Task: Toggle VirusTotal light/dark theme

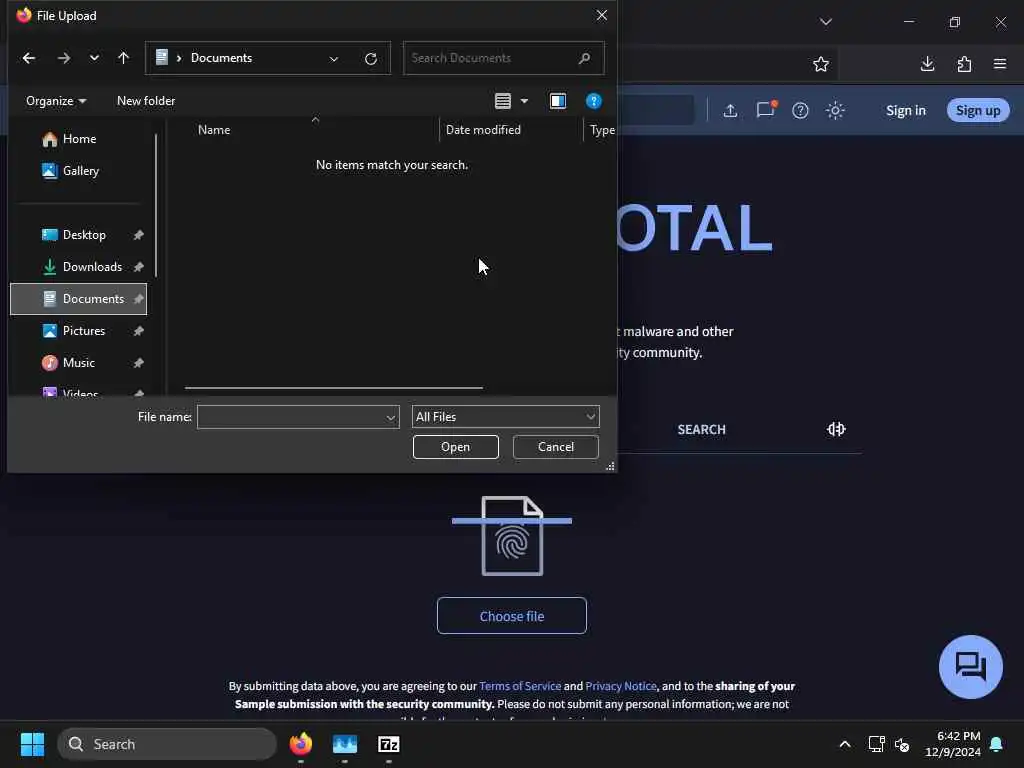Action: tap(835, 110)
